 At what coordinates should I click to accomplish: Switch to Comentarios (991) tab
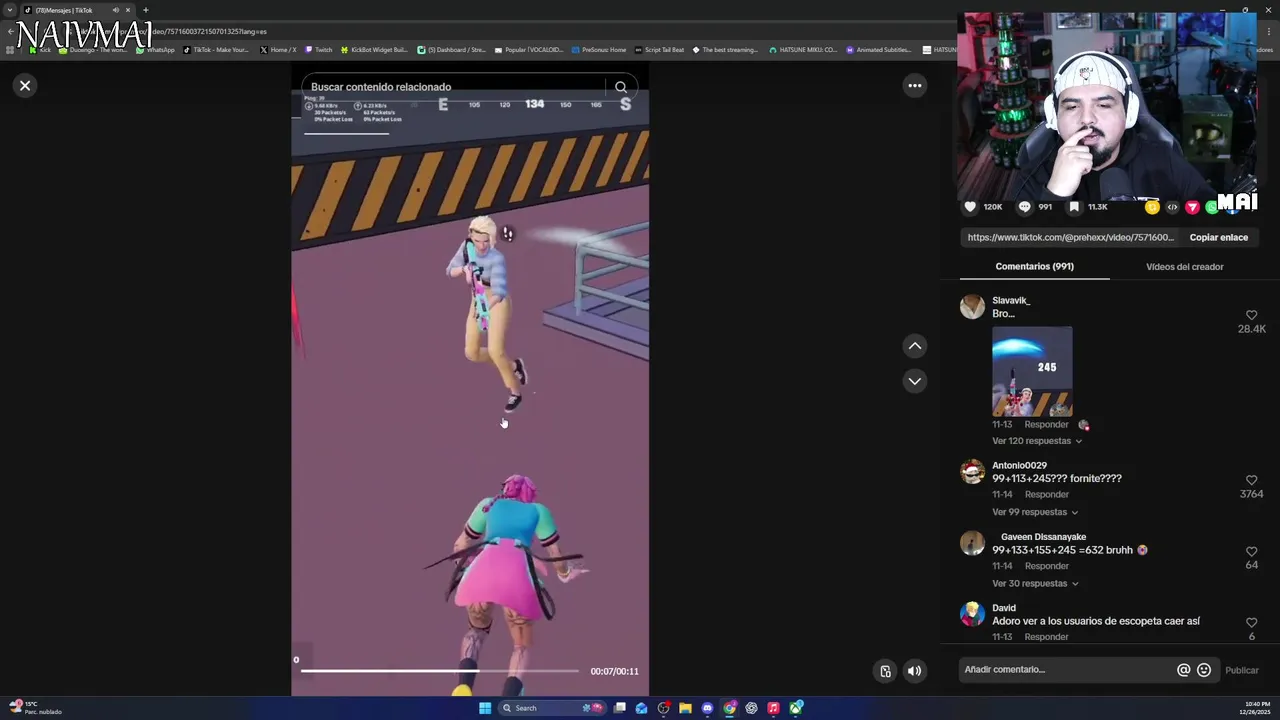[x=1034, y=266]
